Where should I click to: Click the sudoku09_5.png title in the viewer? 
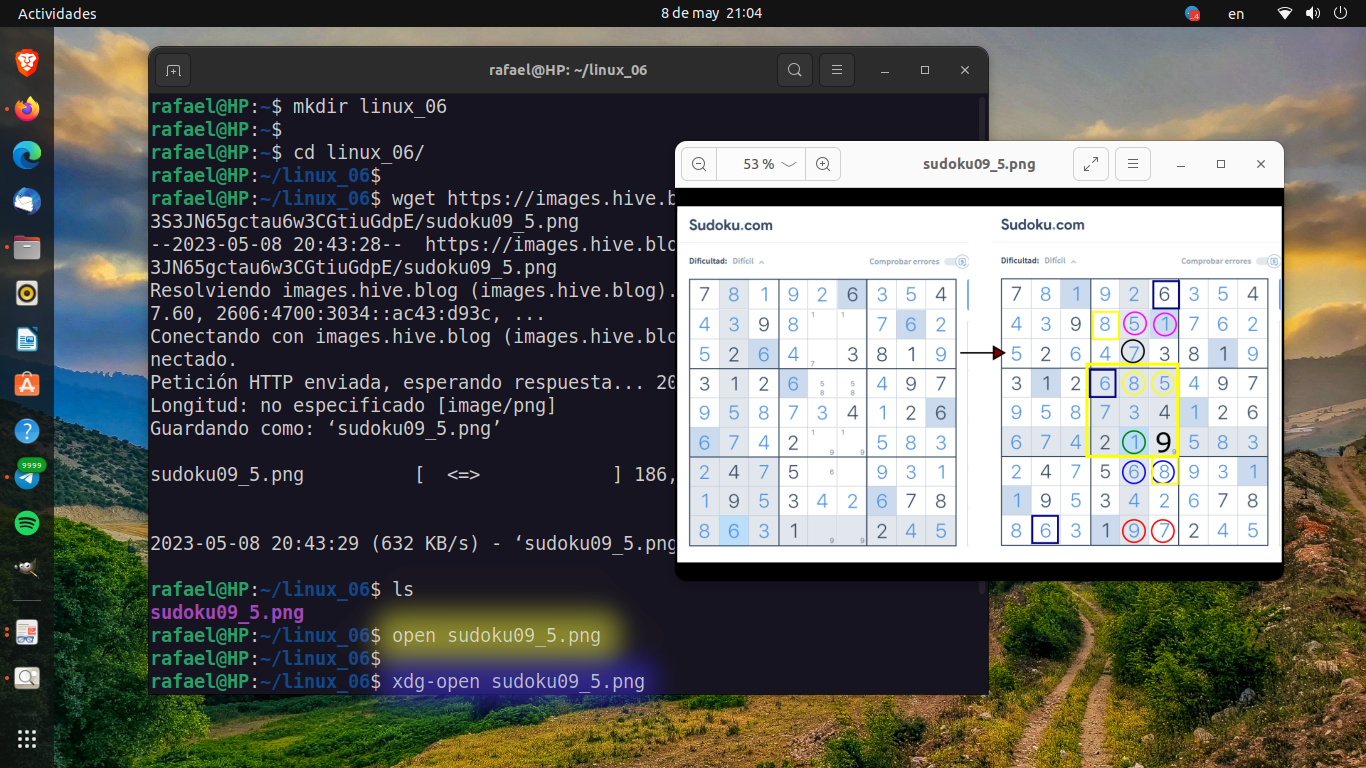pyautogui.click(x=978, y=164)
